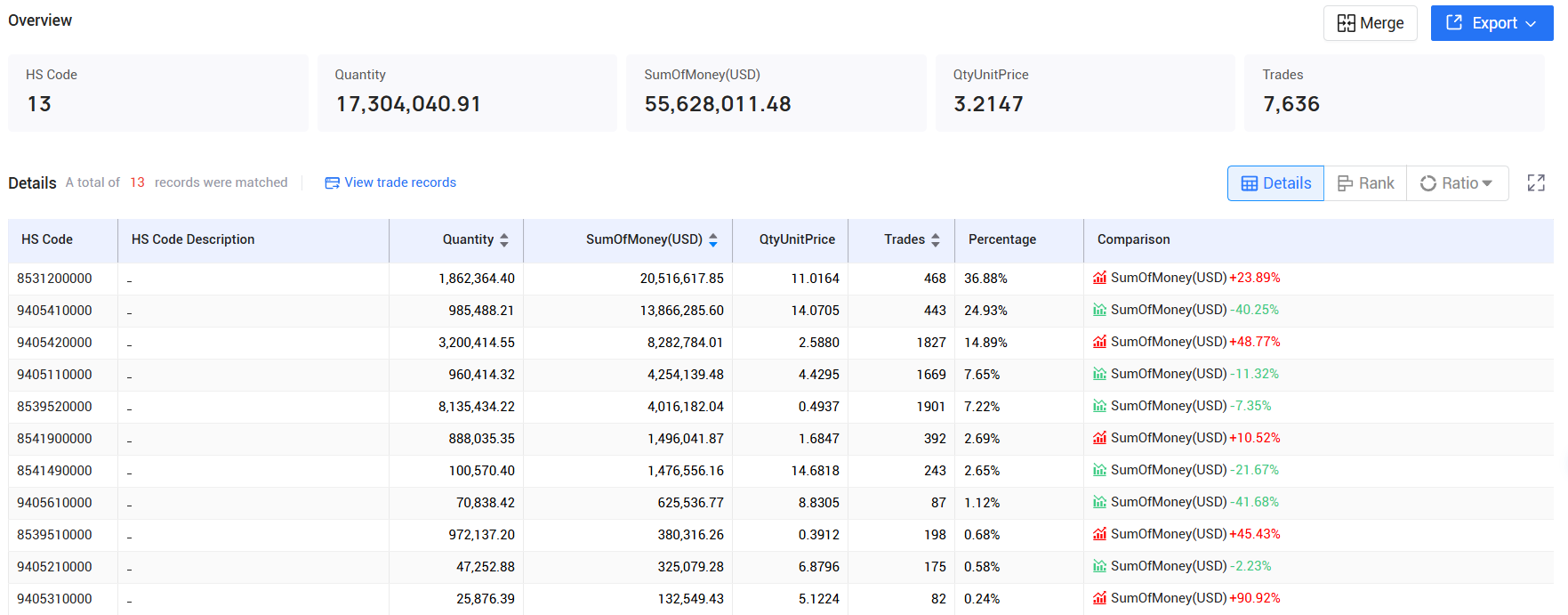Sort by the SumOfMoney(USD) column arrows
The height and width of the screenshot is (615, 1568).
click(x=713, y=239)
